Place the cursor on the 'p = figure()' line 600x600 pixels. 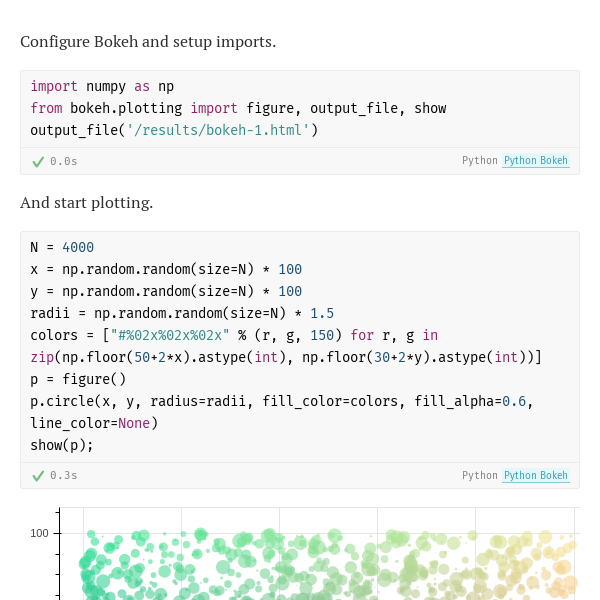pos(78,379)
